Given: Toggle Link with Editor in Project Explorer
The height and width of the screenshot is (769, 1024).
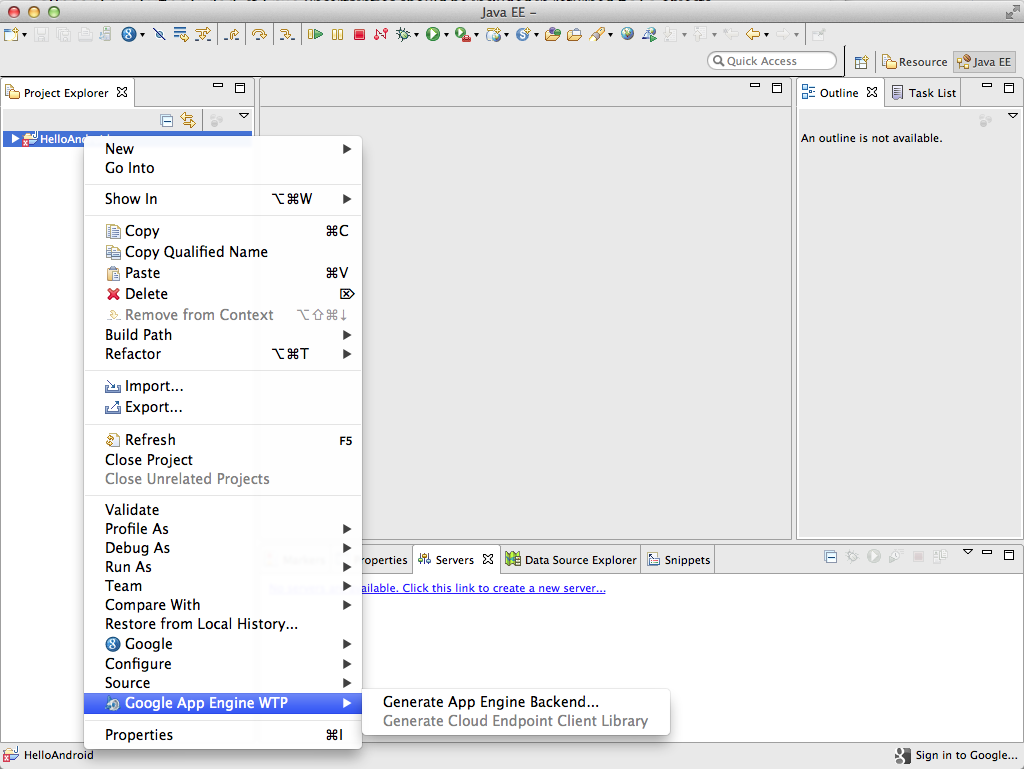Looking at the screenshot, I should tap(188, 120).
